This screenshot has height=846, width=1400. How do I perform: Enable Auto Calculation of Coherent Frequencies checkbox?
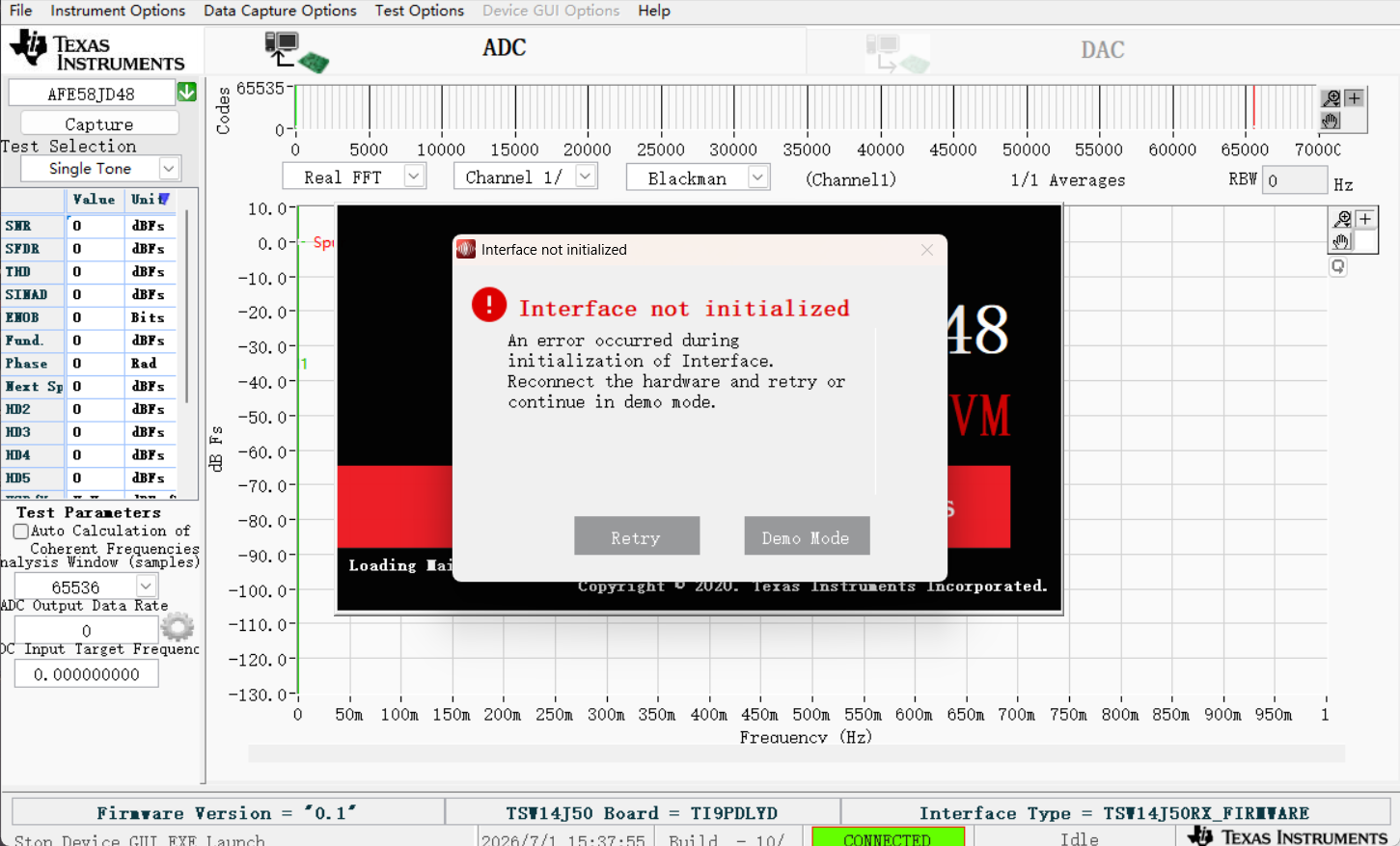tap(20, 532)
